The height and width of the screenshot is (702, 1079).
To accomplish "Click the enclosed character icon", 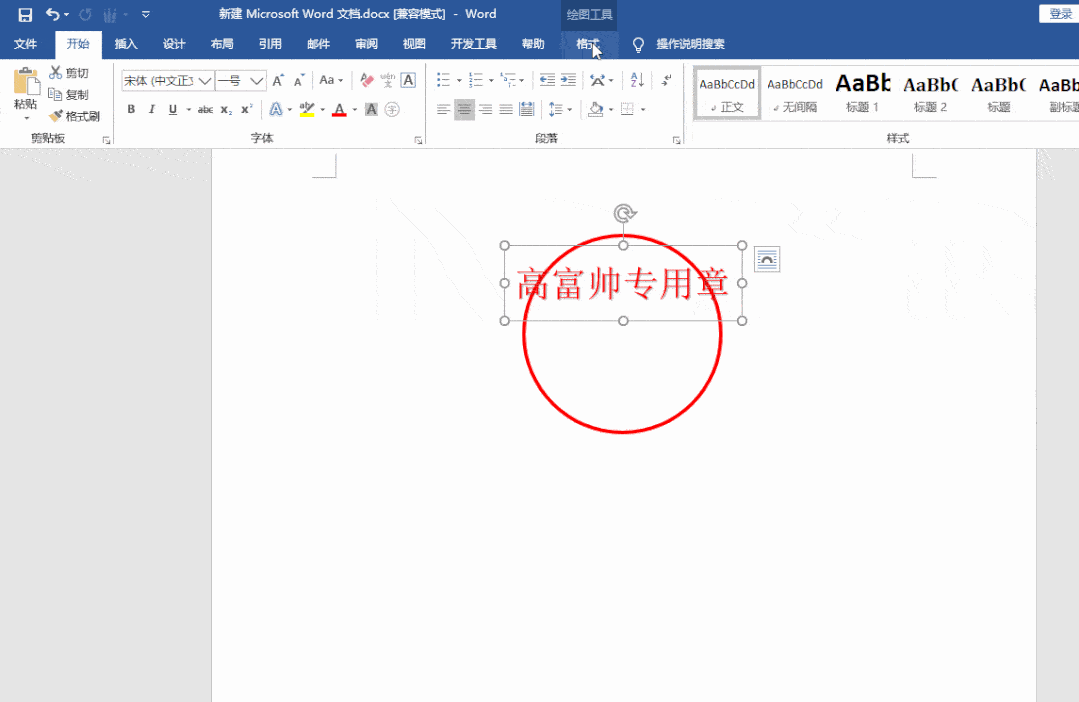I will coord(392,109).
